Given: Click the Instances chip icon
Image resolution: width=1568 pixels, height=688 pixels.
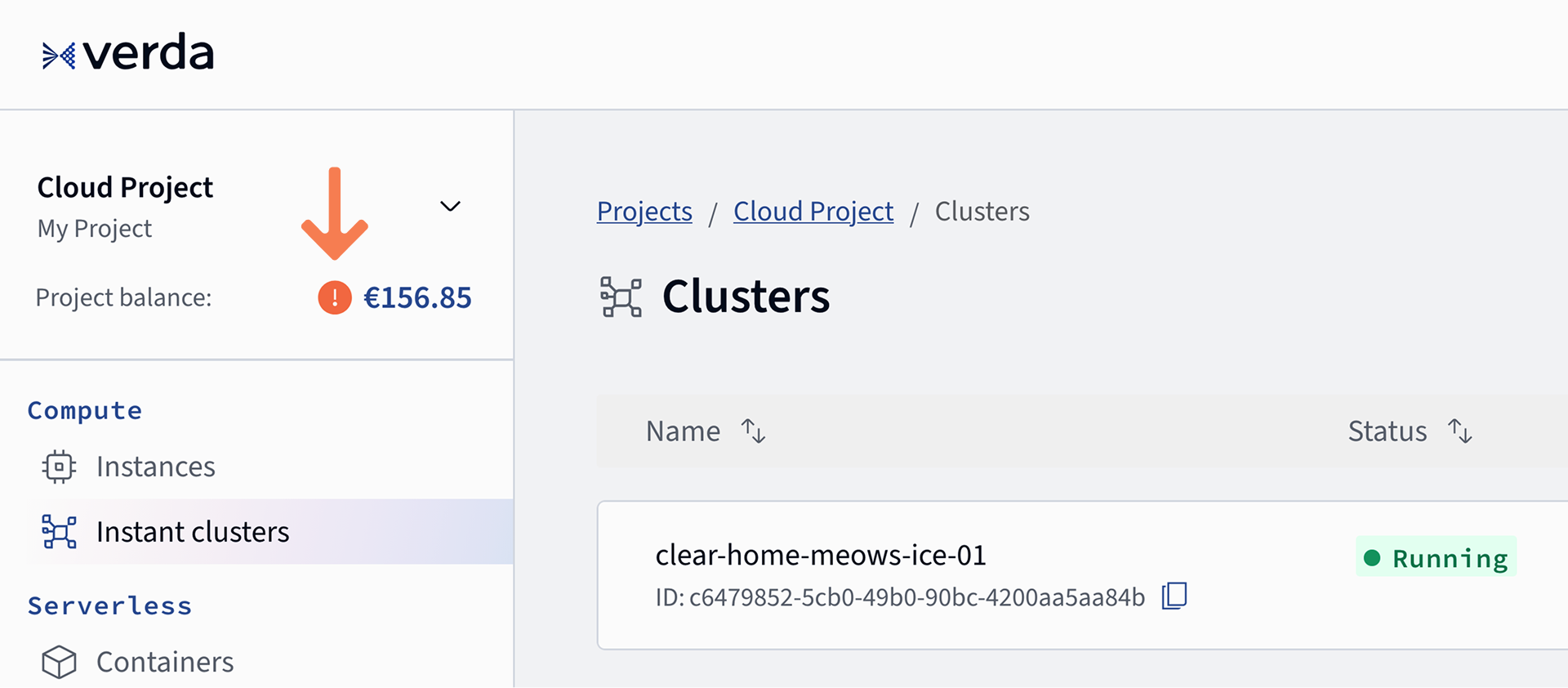Looking at the screenshot, I should tap(59, 467).
